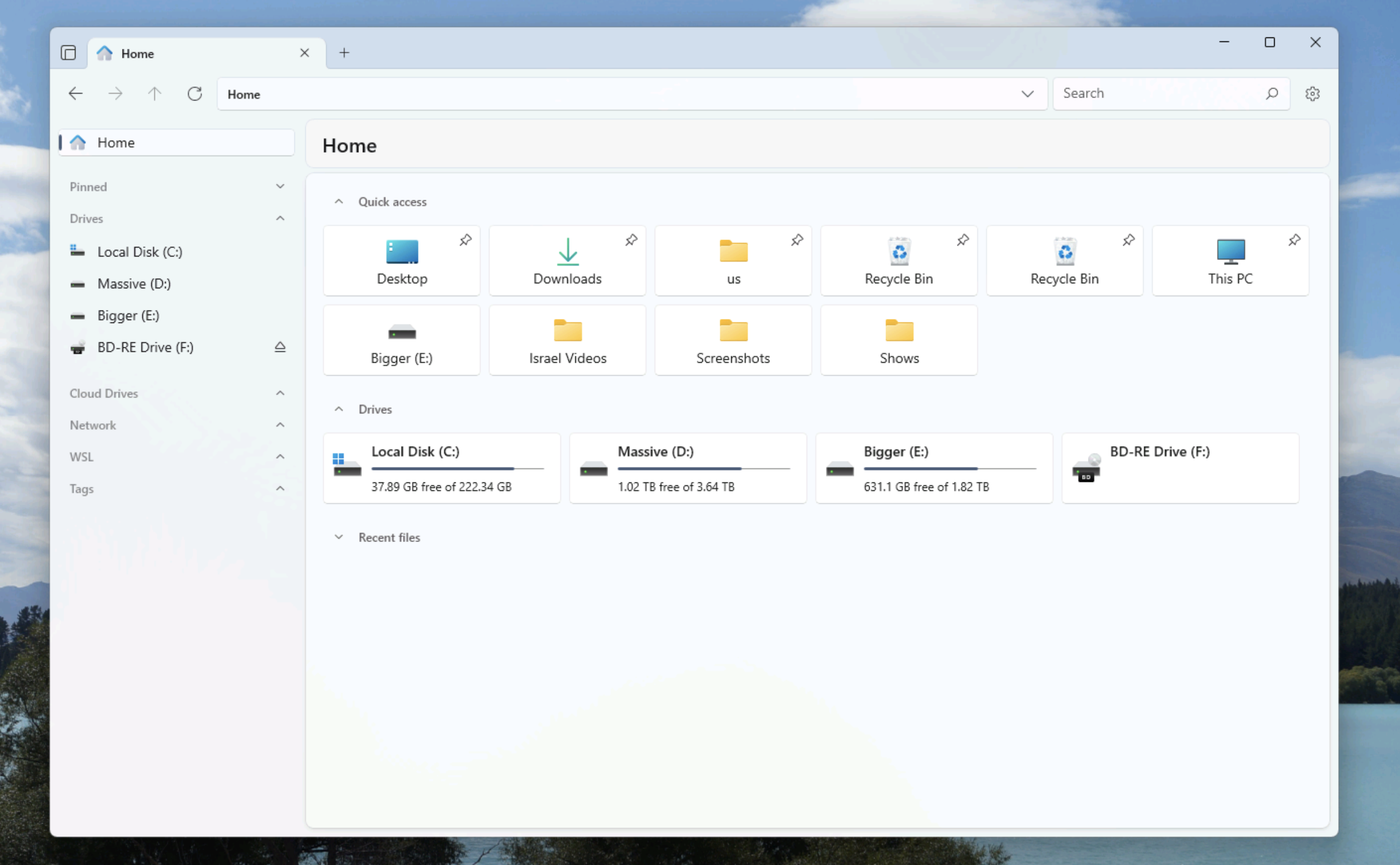Open the address bar dropdown

[1027, 94]
